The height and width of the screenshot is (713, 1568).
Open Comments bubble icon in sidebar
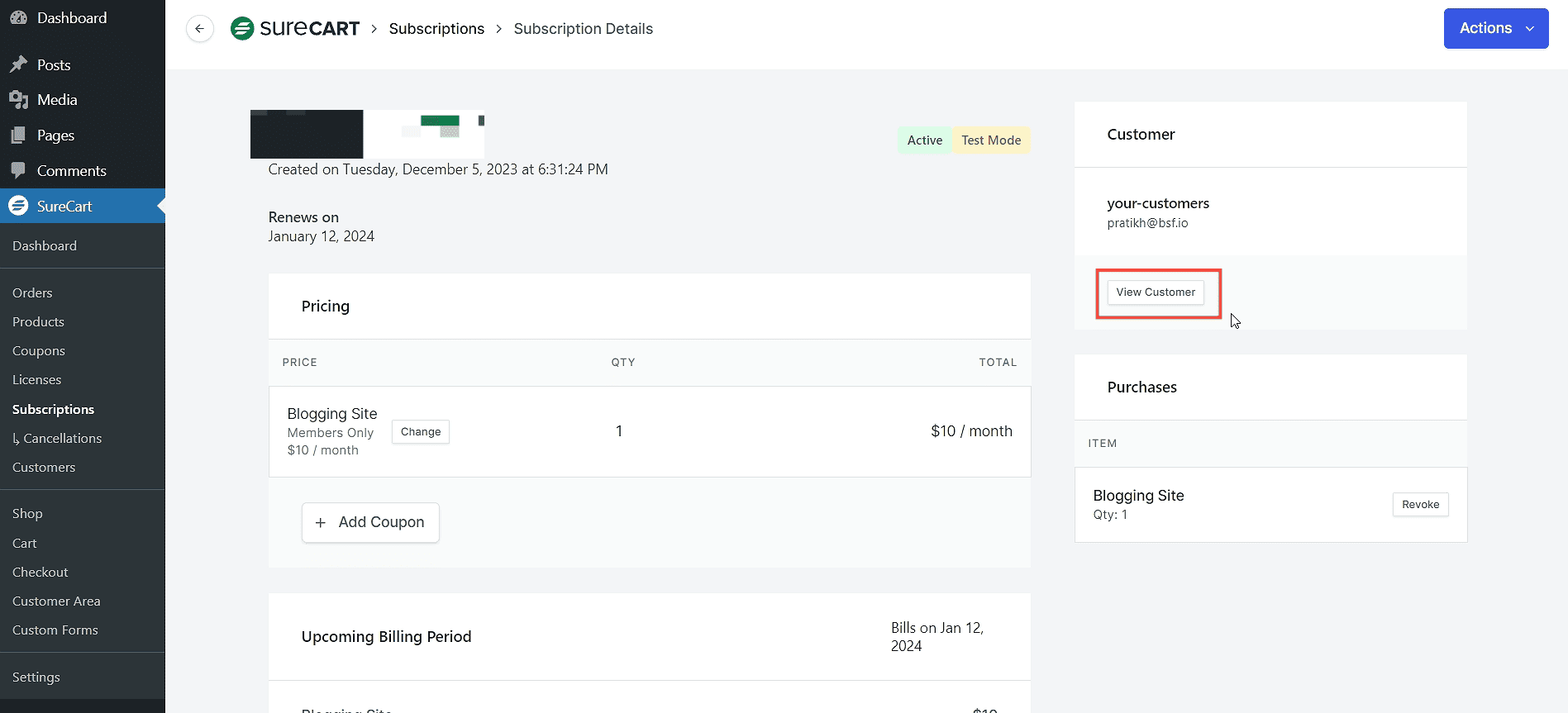pyautogui.click(x=18, y=170)
